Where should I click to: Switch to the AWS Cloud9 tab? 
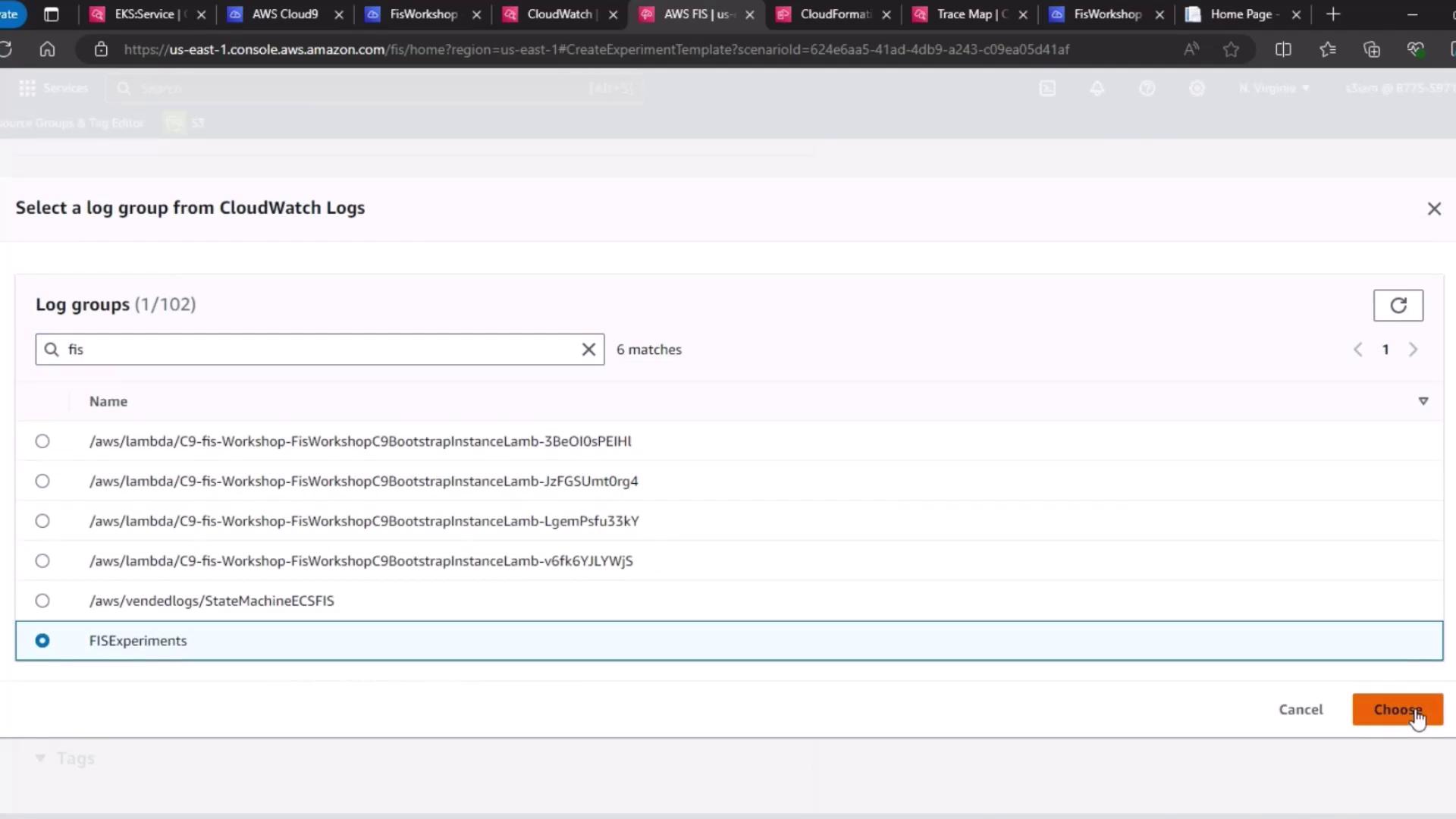(284, 14)
